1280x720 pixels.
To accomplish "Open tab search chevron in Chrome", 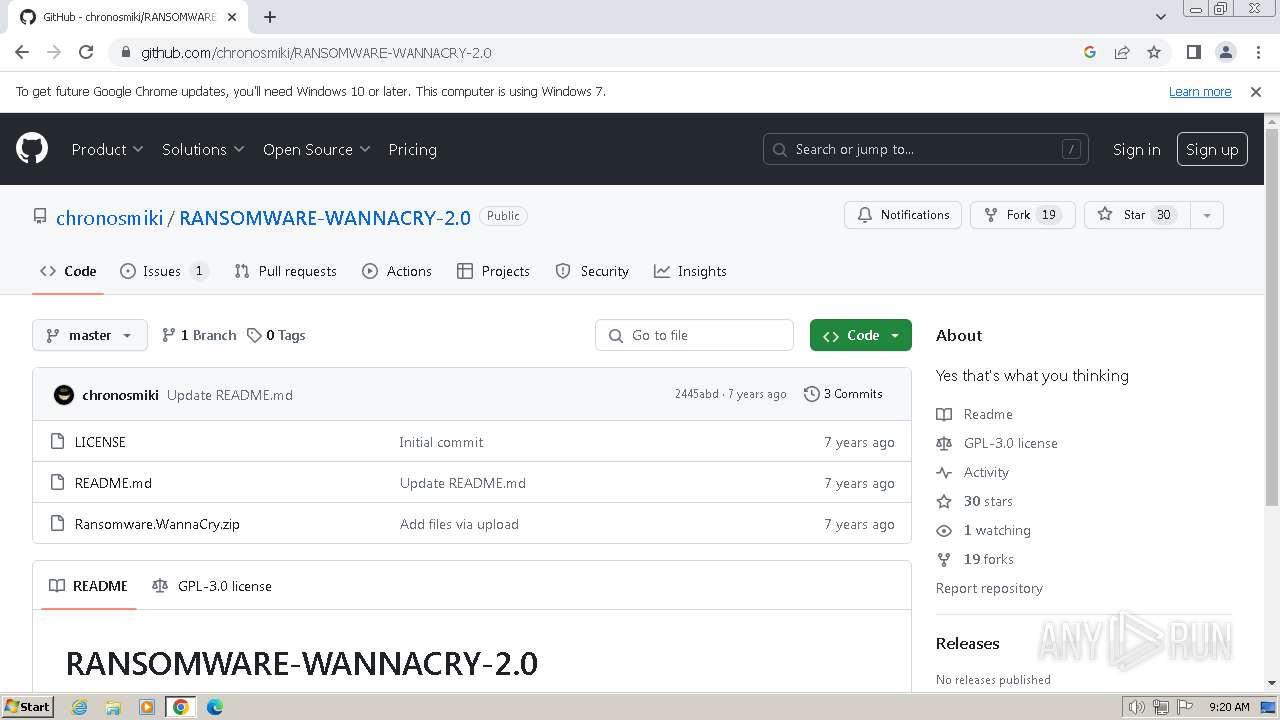I will pyautogui.click(x=1160, y=17).
